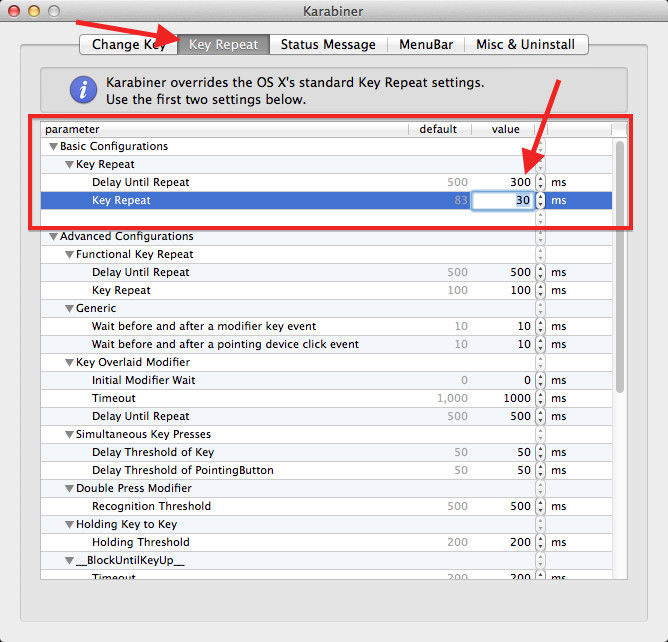668x642 pixels.
Task: Adjust stepper for Key Overlaid Delay Until Repeat
Action: click(x=540, y=416)
